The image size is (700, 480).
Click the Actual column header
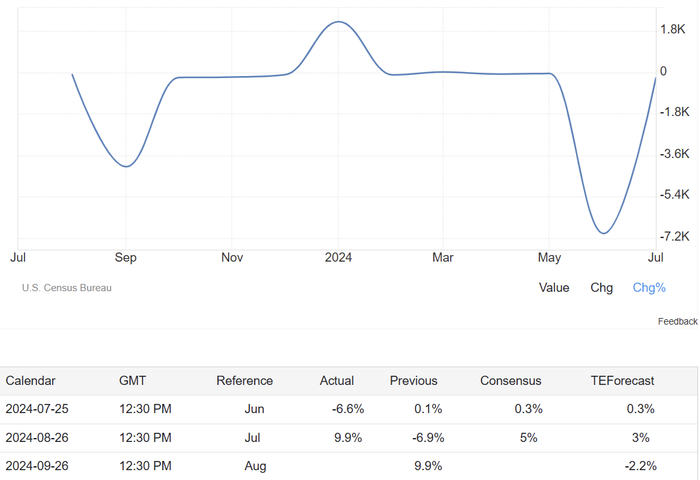coord(337,381)
